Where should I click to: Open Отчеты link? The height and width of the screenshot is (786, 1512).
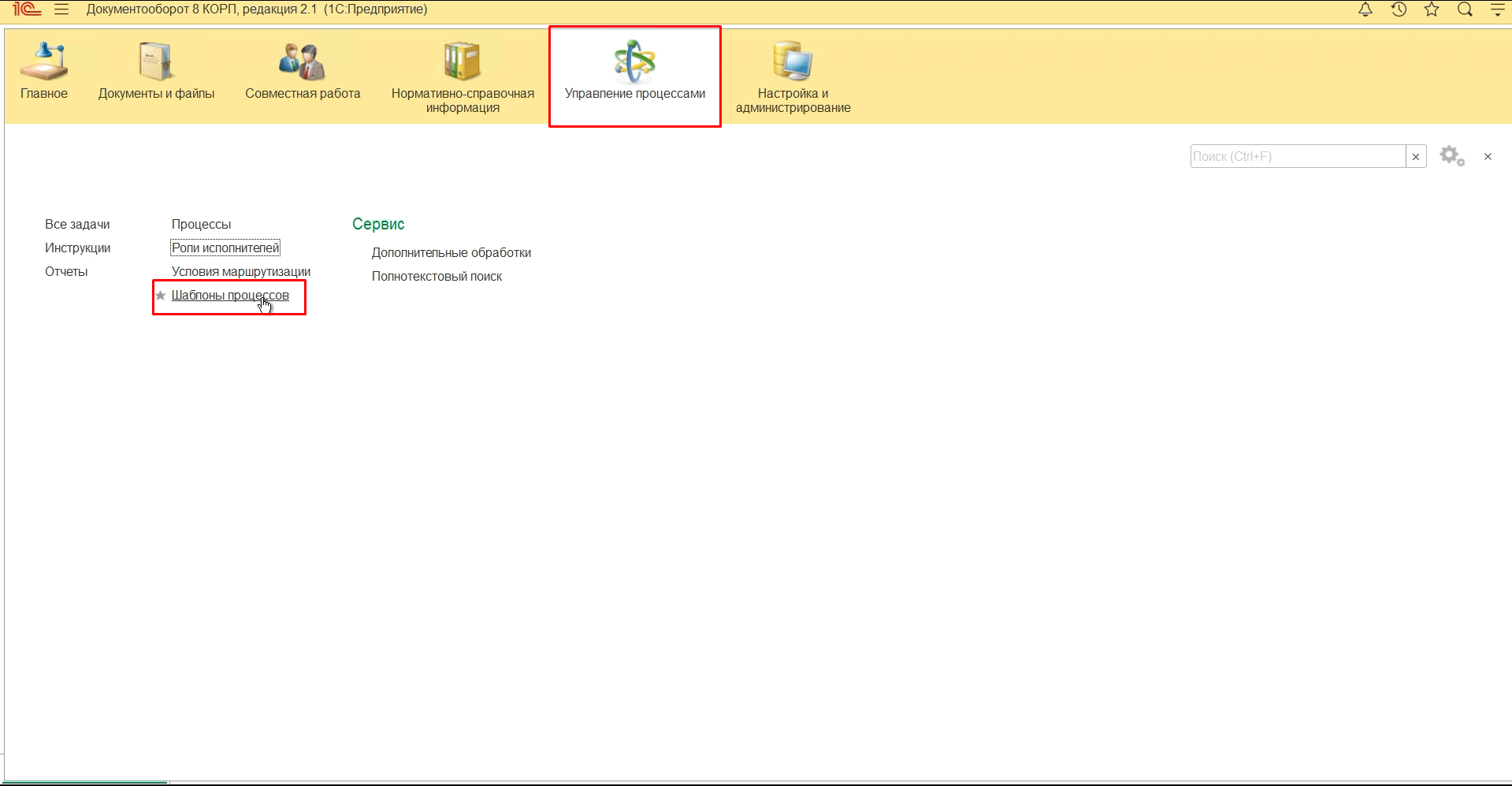[x=66, y=272]
